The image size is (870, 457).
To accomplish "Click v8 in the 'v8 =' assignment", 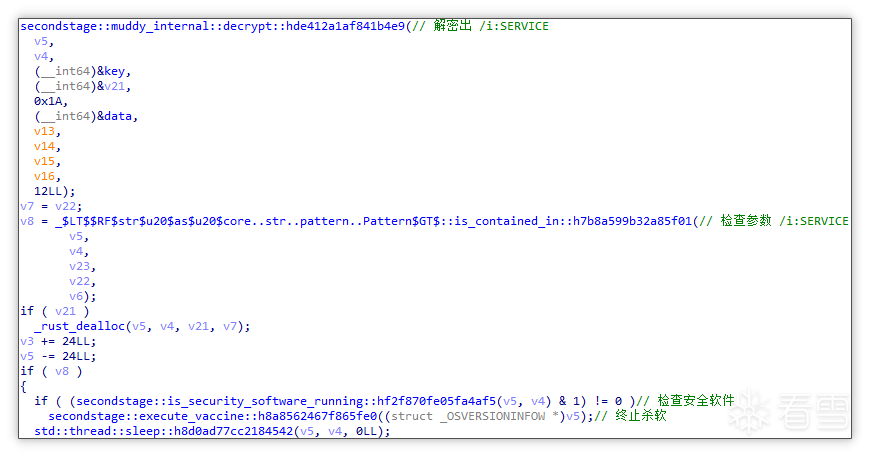I will (x=27, y=221).
